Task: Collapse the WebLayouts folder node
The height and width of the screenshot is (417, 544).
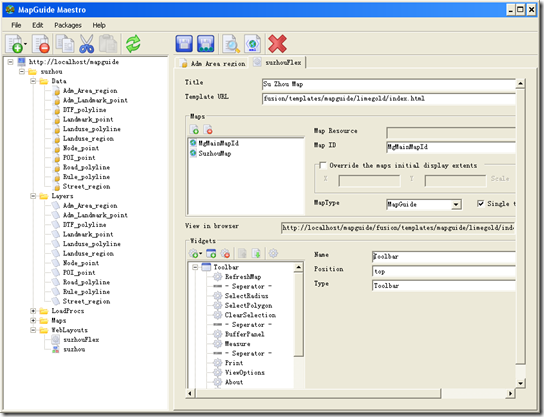Action: [x=33, y=330]
